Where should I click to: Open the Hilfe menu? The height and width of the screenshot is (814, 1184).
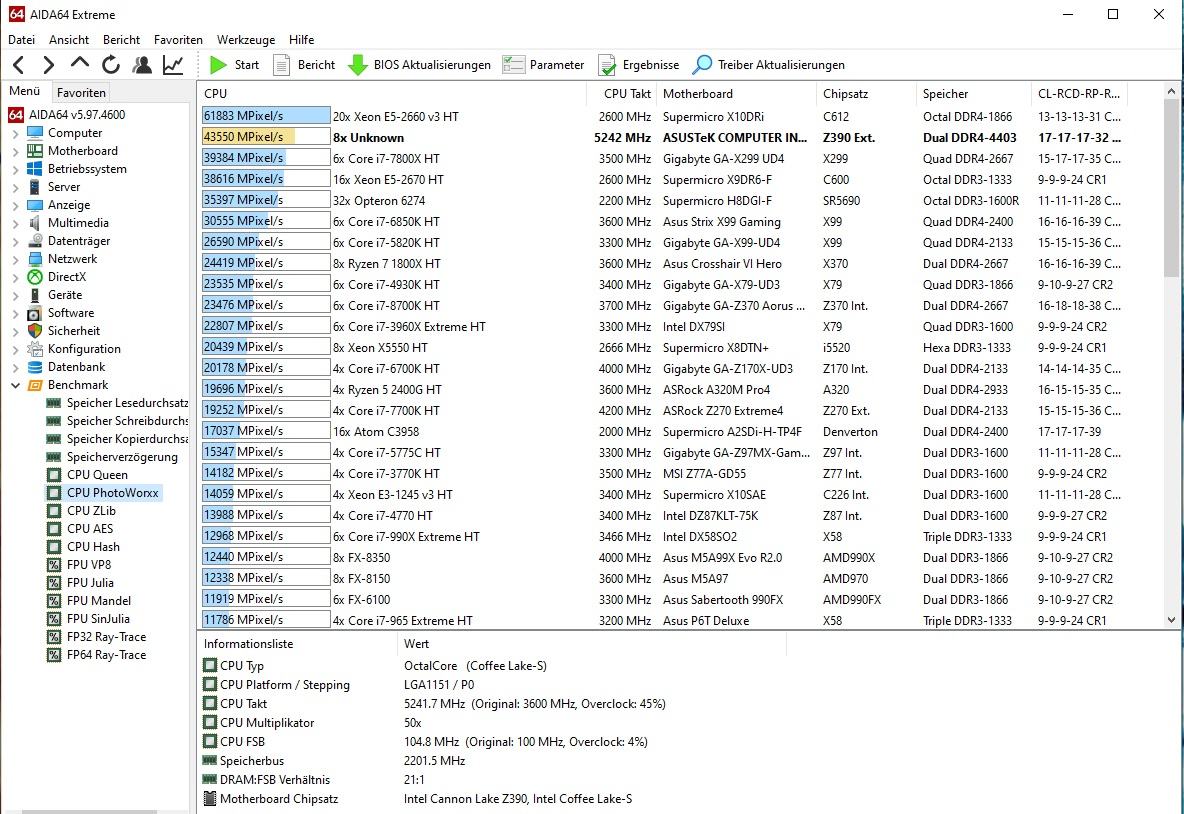[301, 40]
